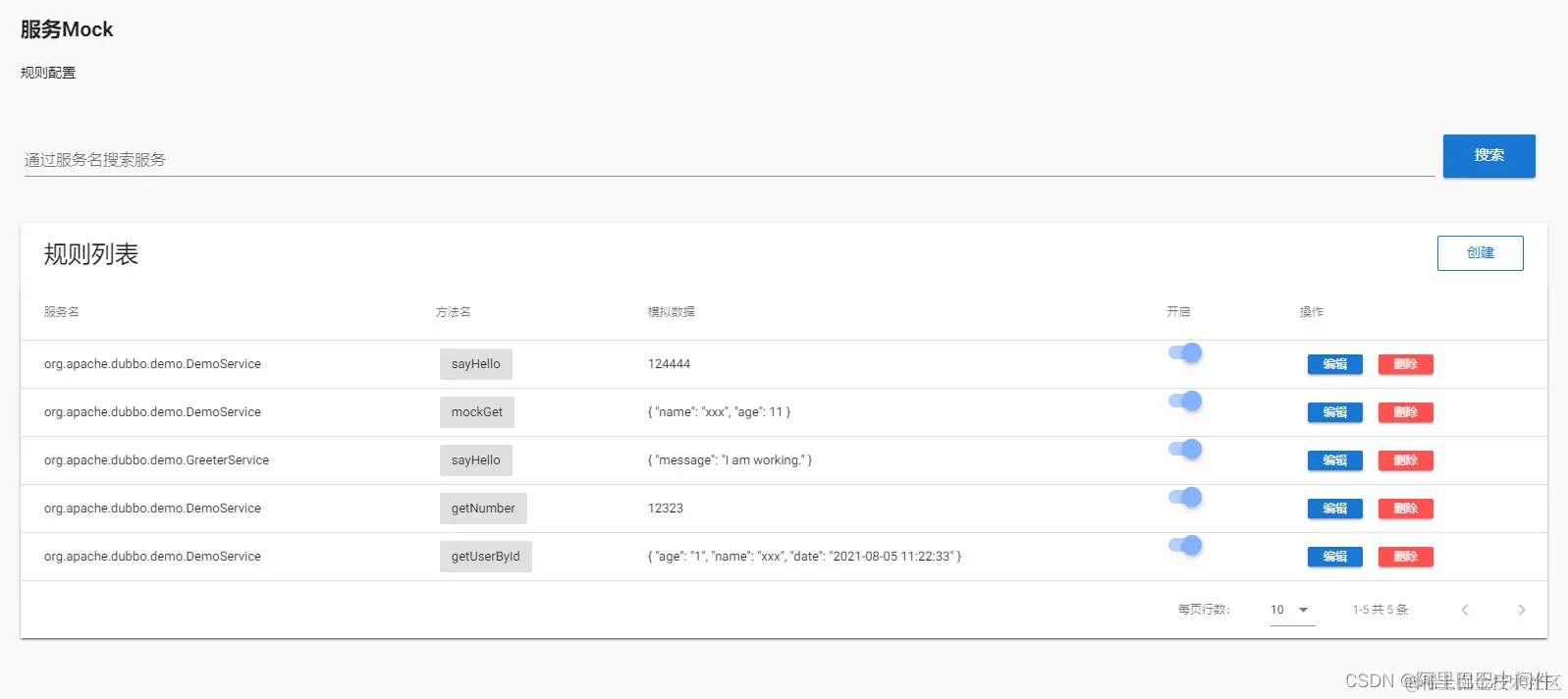Viewport: 1568px width, 699px height.
Task: Toggle mock switch for getUserById rule
Action: pyautogui.click(x=1185, y=545)
